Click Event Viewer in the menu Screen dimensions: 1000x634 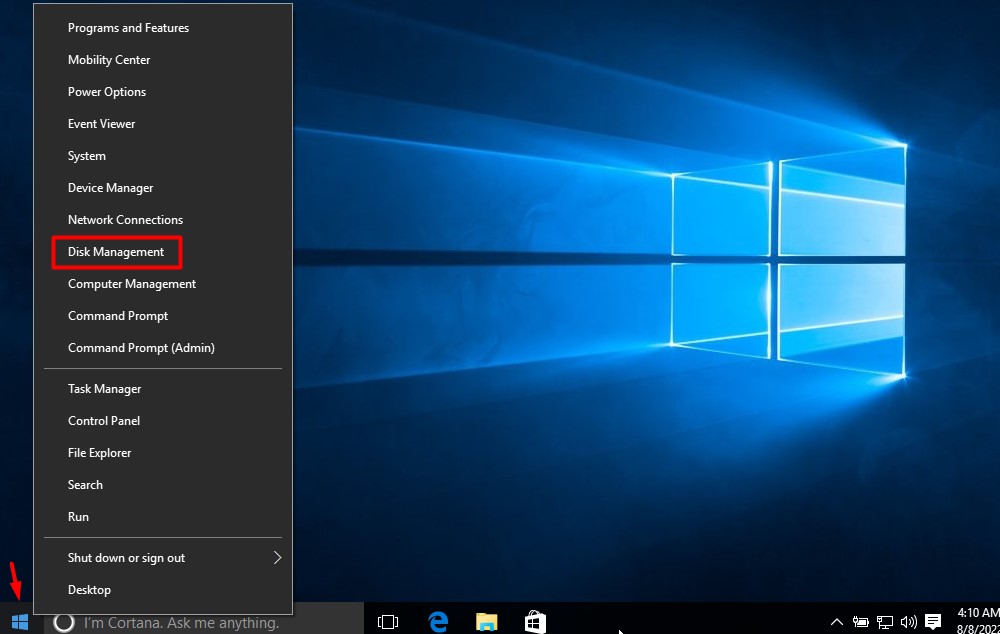[101, 124]
